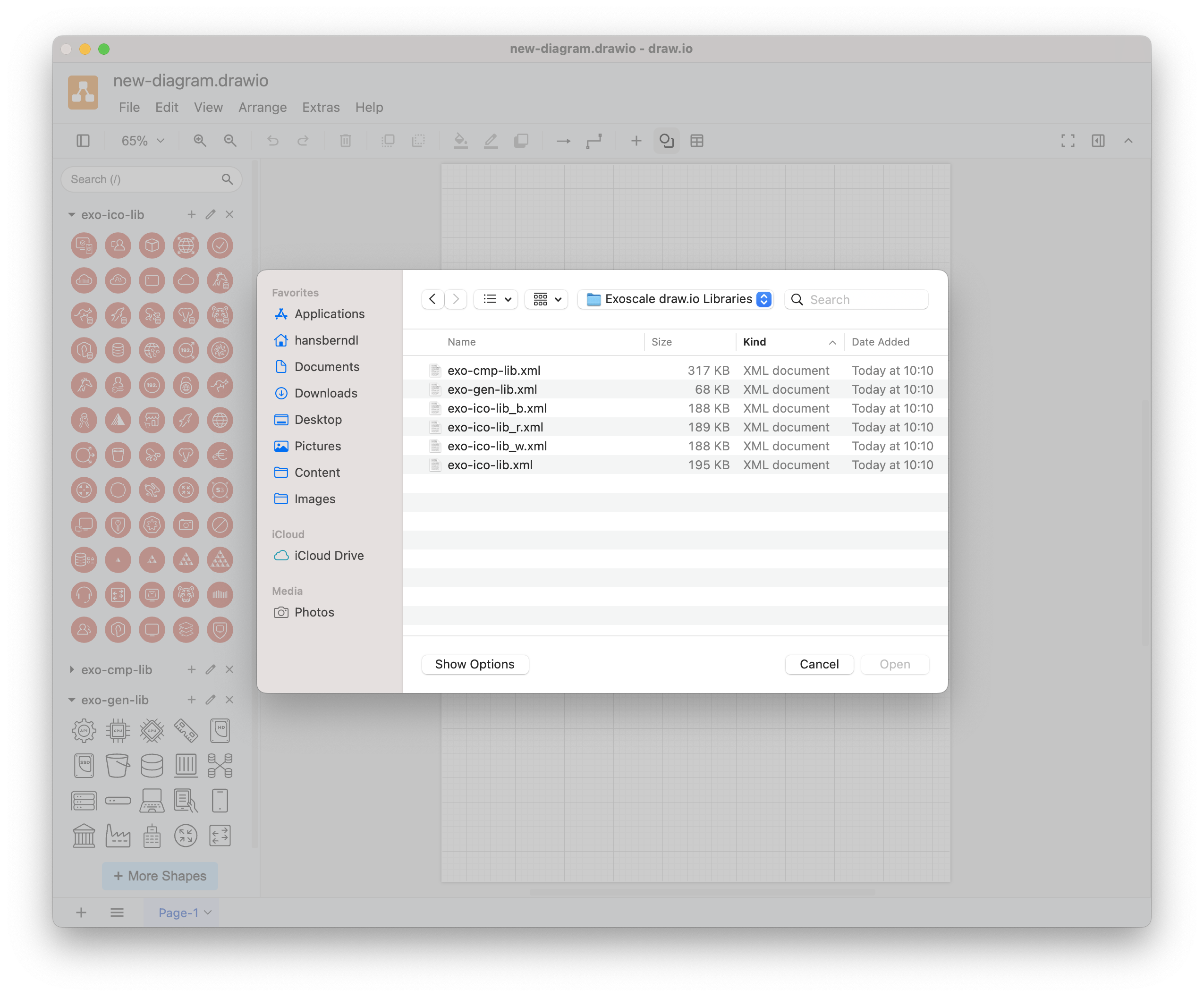This screenshot has height=997, width=1204.
Task: Click the line color pencil icon
Action: 491,141
